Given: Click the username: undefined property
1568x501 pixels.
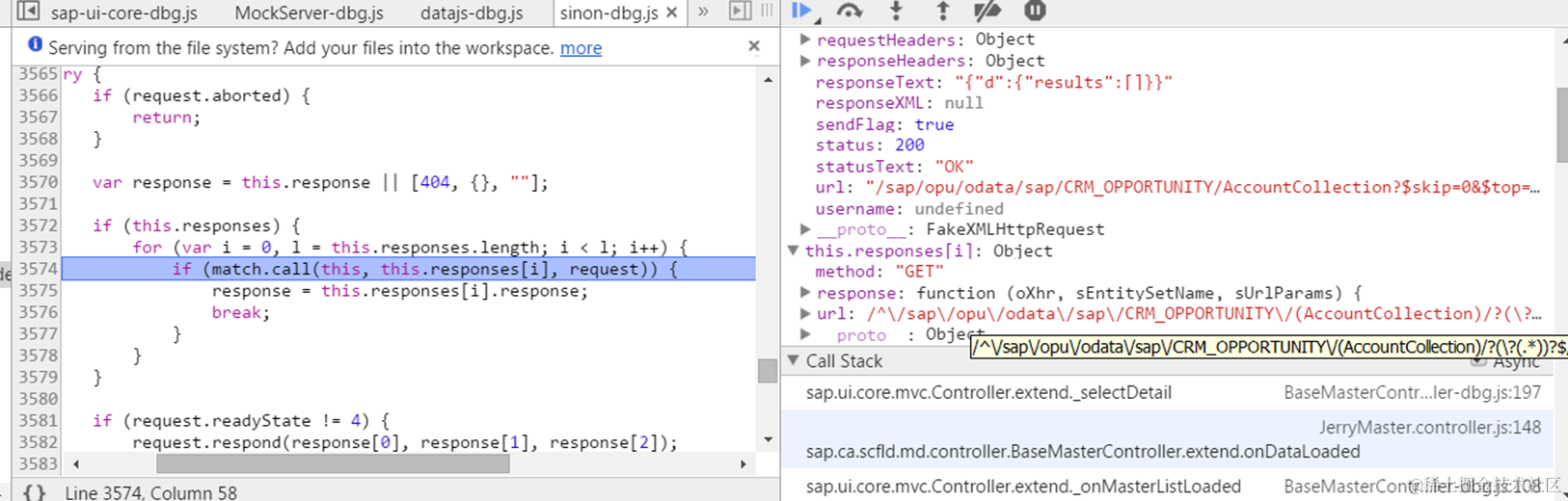Looking at the screenshot, I should (908, 208).
